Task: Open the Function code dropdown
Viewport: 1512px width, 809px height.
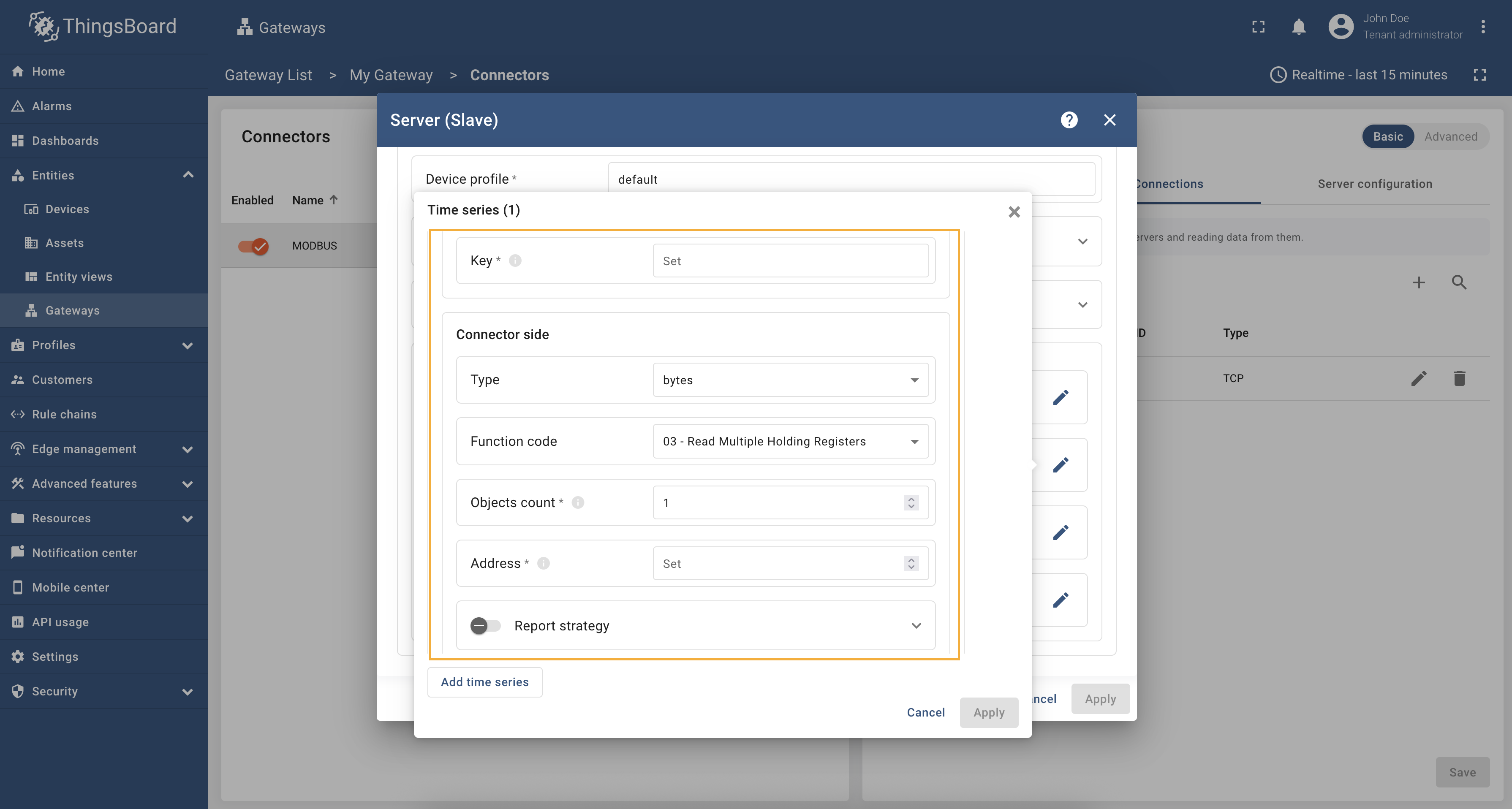Action: coord(790,442)
